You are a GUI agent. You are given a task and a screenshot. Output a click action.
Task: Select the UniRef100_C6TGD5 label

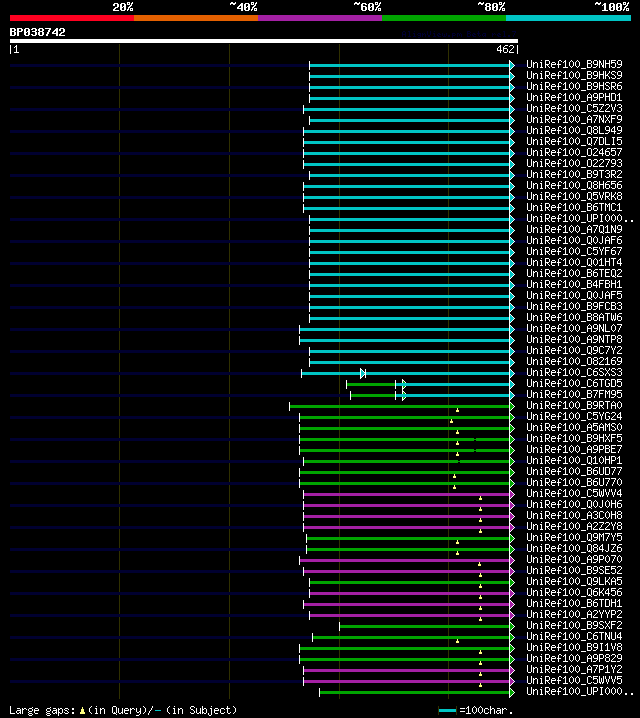tap(574, 383)
